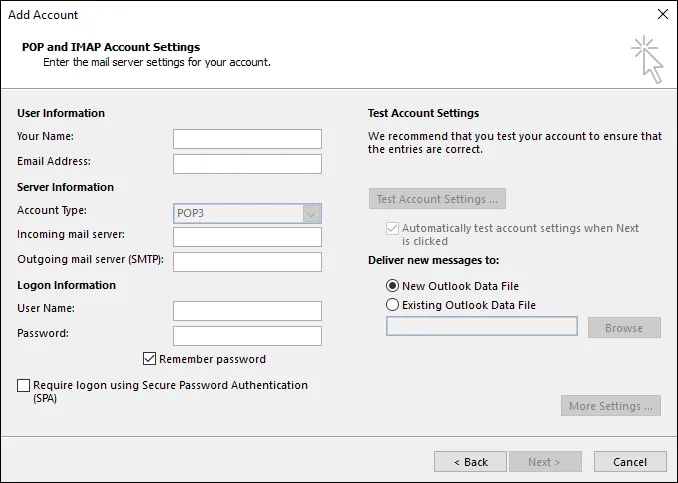Click the Email Address input field
The width and height of the screenshot is (678, 483).
point(247,164)
